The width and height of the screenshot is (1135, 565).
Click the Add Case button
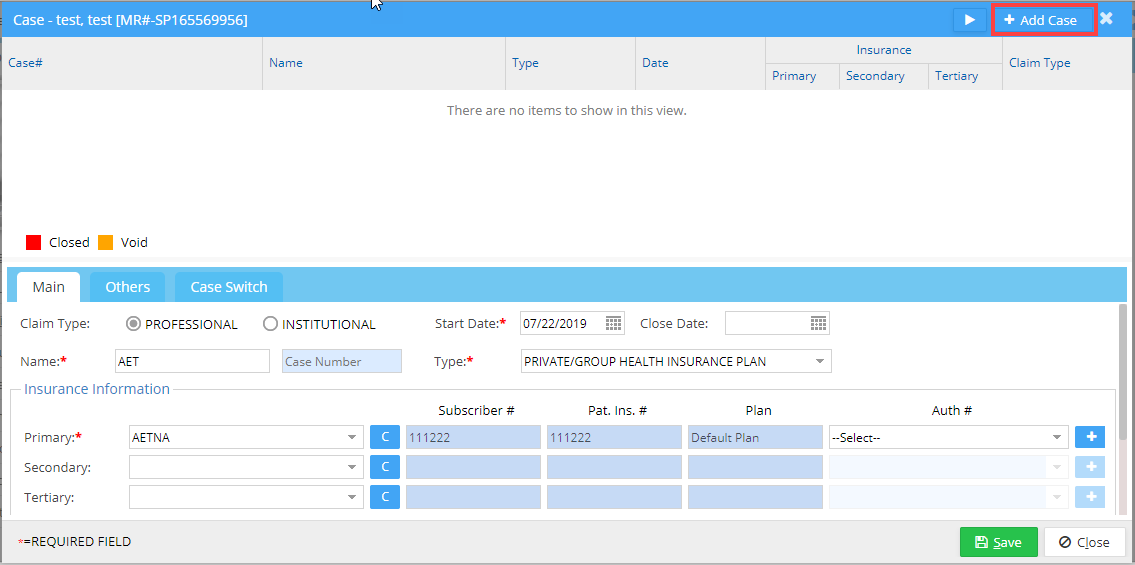click(1043, 20)
